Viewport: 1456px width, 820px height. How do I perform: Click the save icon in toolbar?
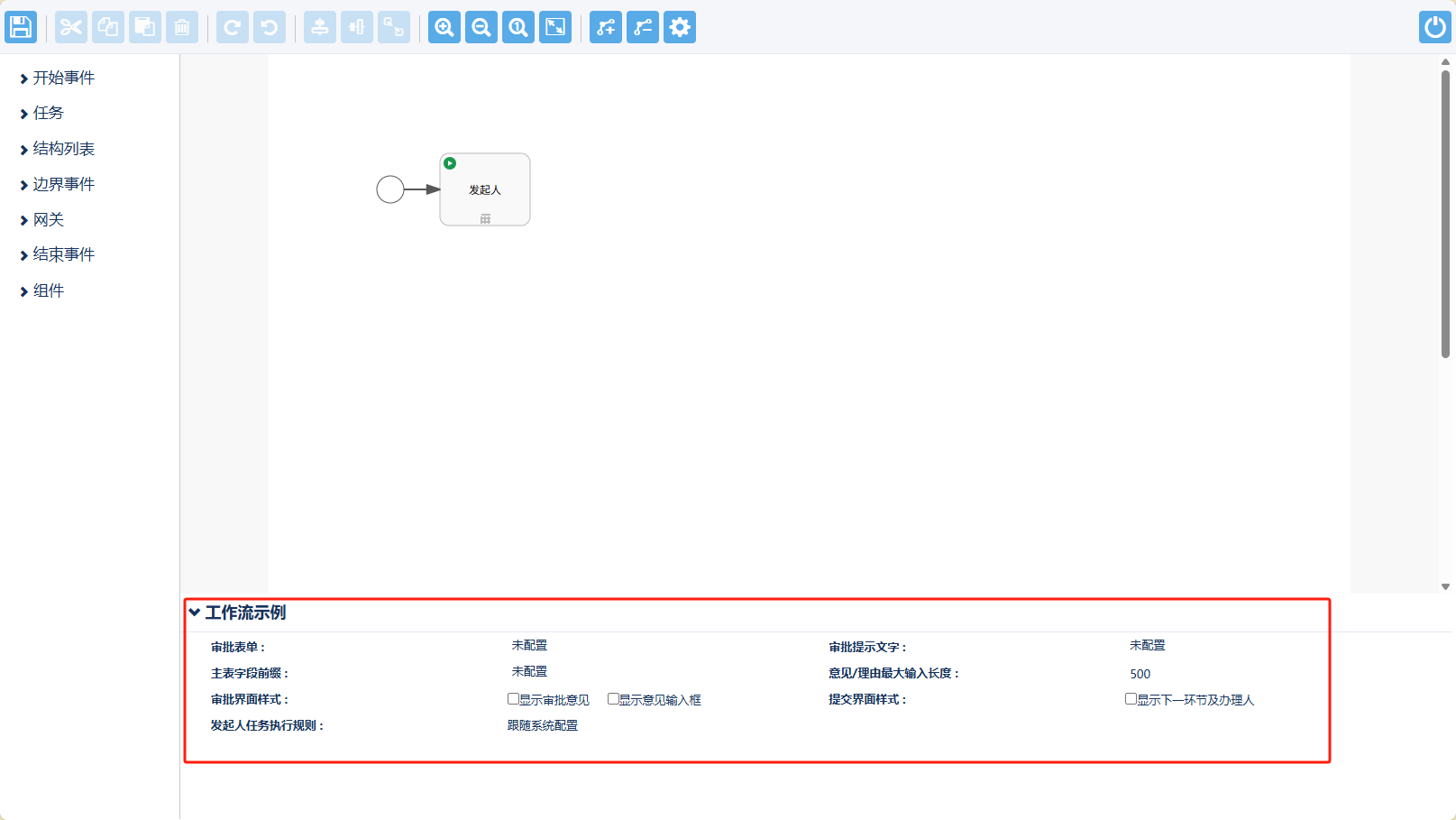21,27
